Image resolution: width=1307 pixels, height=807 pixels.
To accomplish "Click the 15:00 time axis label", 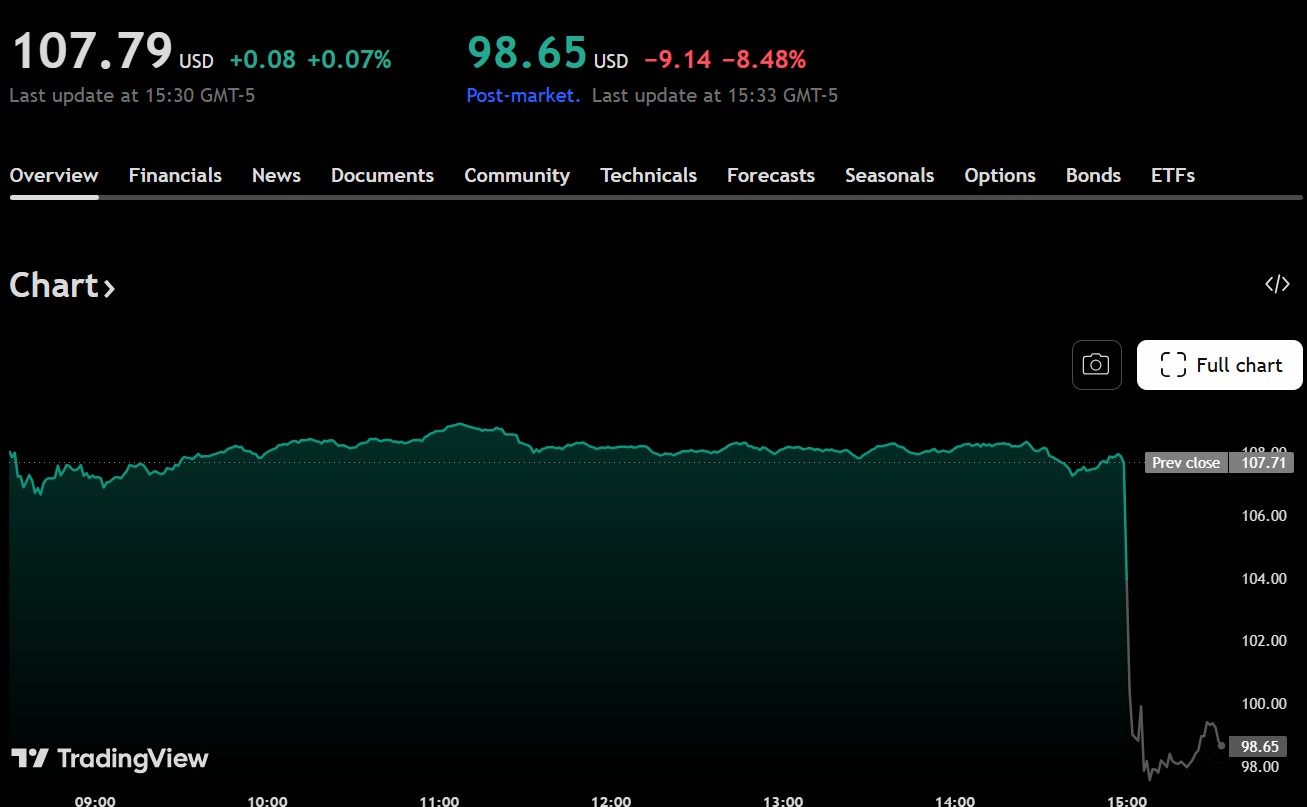I will click(1127, 800).
